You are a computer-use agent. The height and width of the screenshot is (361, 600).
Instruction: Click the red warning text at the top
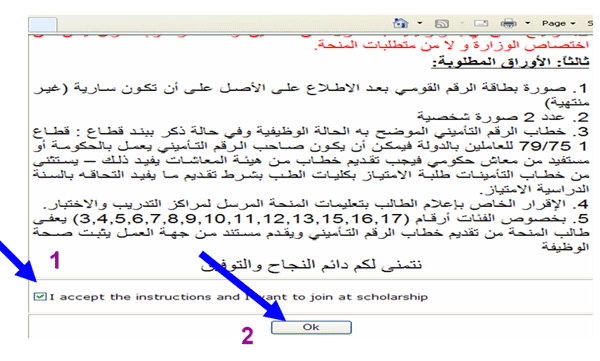pyautogui.click(x=452, y=44)
